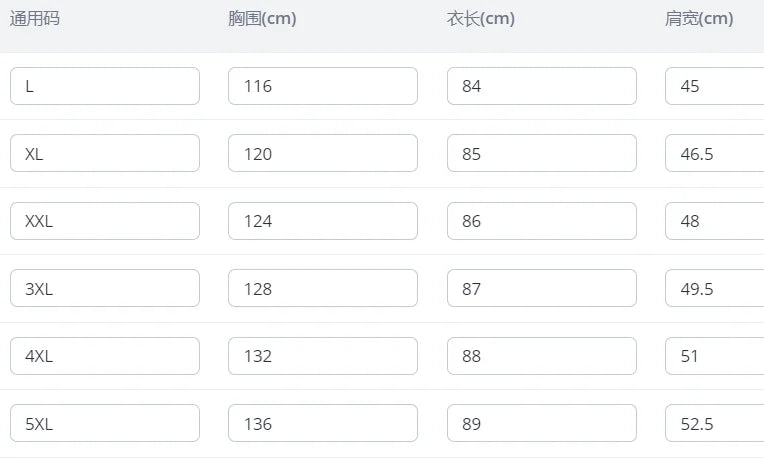Screen dimensions: 764x459
Task: Focus the chest field showing 124
Action: [x=323, y=221]
